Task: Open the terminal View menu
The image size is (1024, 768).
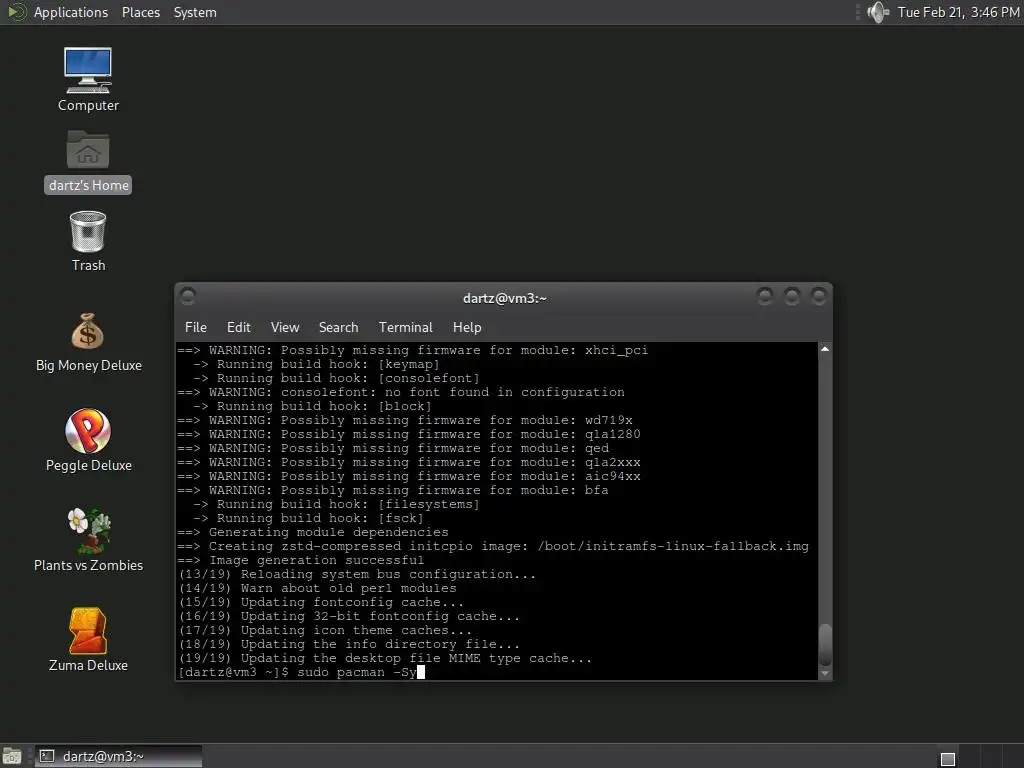Action: click(x=285, y=327)
